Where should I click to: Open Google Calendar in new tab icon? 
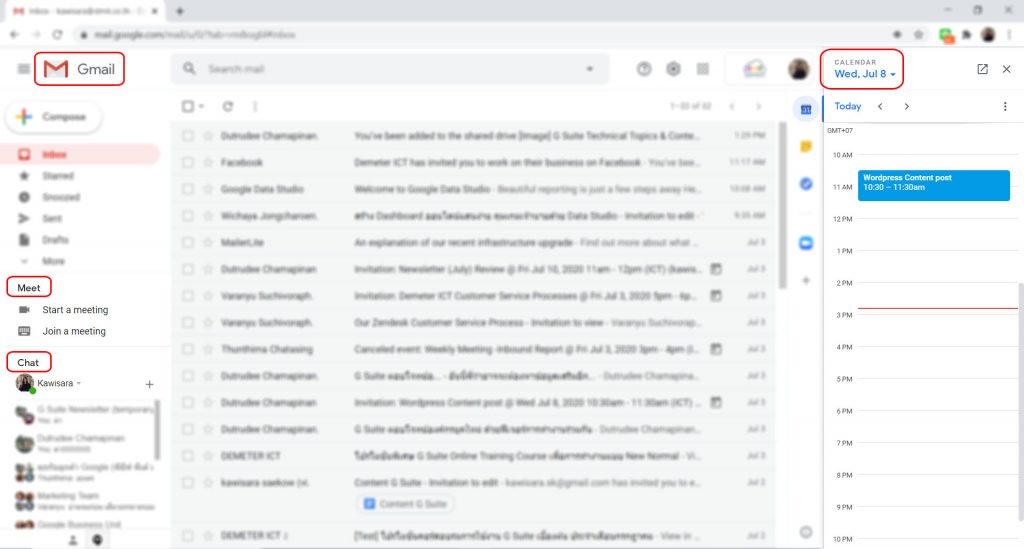coord(982,69)
